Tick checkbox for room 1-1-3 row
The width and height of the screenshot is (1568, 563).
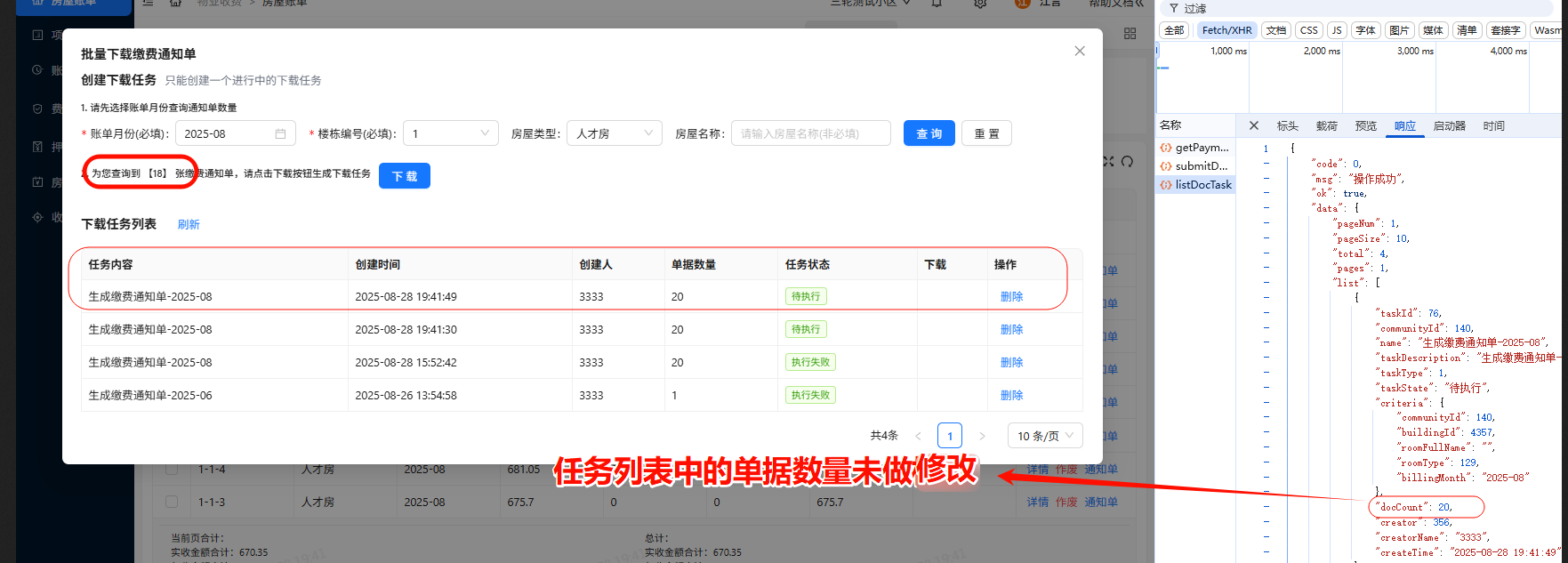(172, 502)
